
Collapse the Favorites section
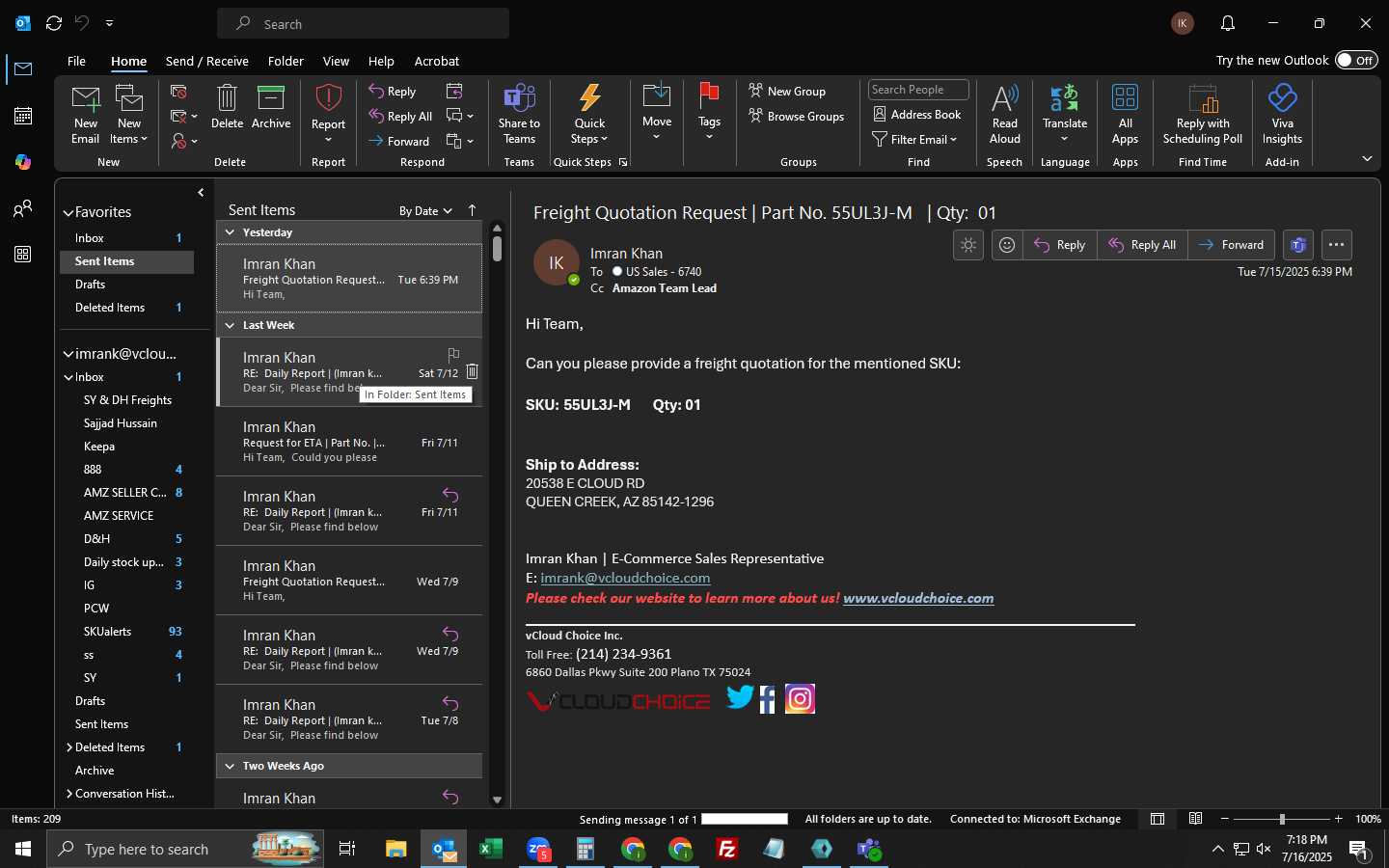(x=68, y=212)
